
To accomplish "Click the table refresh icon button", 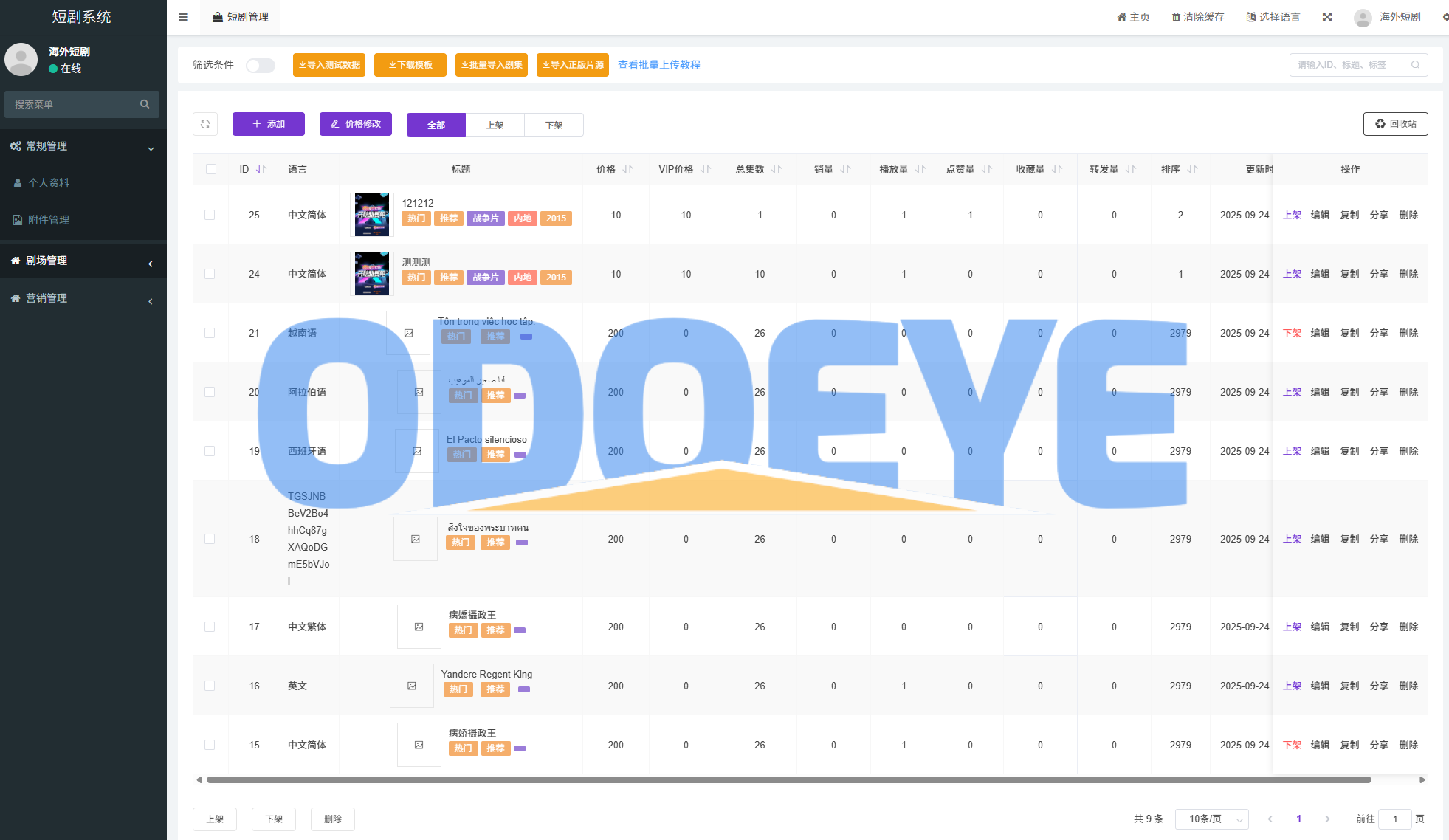I will pos(205,124).
